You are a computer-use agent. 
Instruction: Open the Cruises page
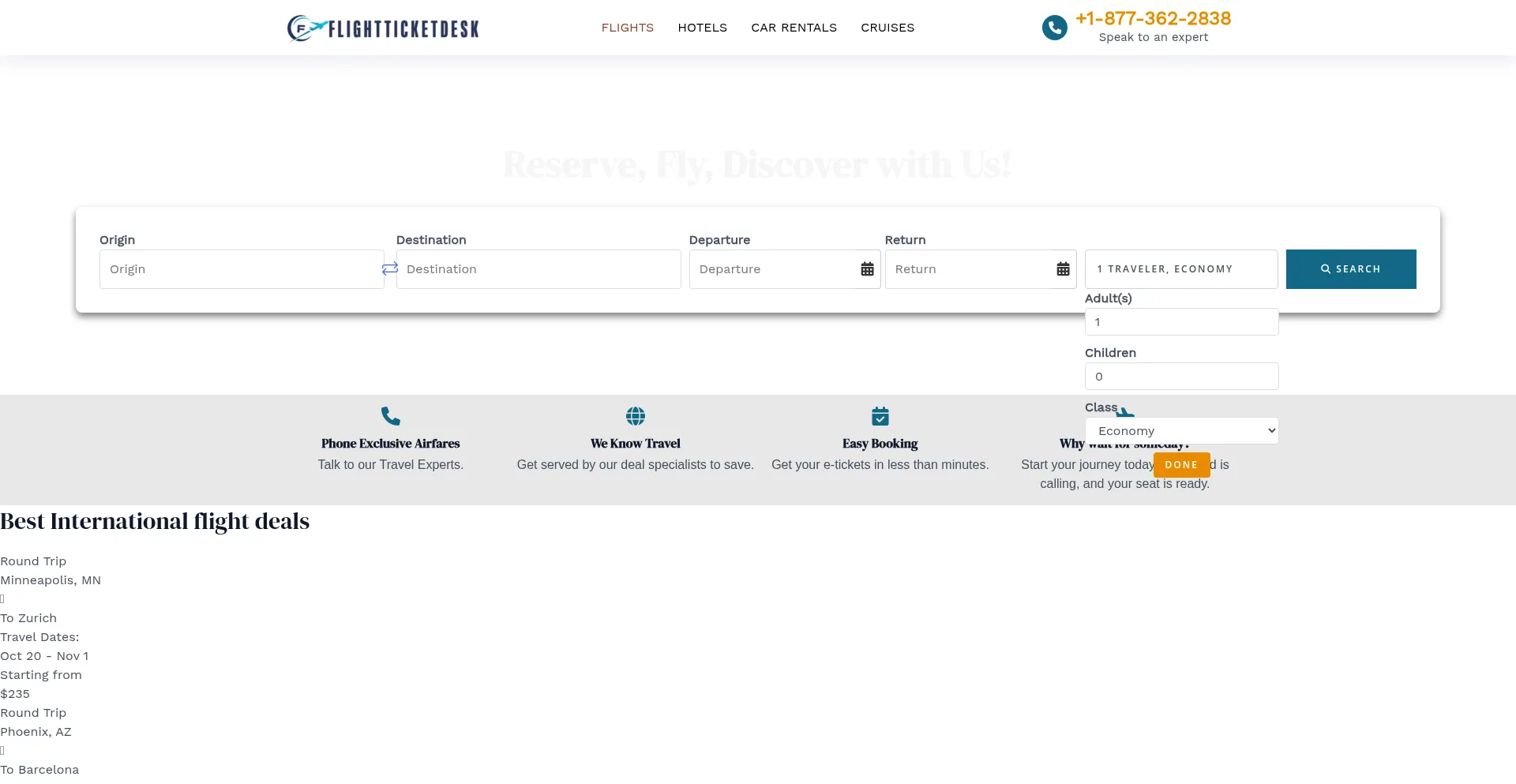pyautogui.click(x=887, y=28)
